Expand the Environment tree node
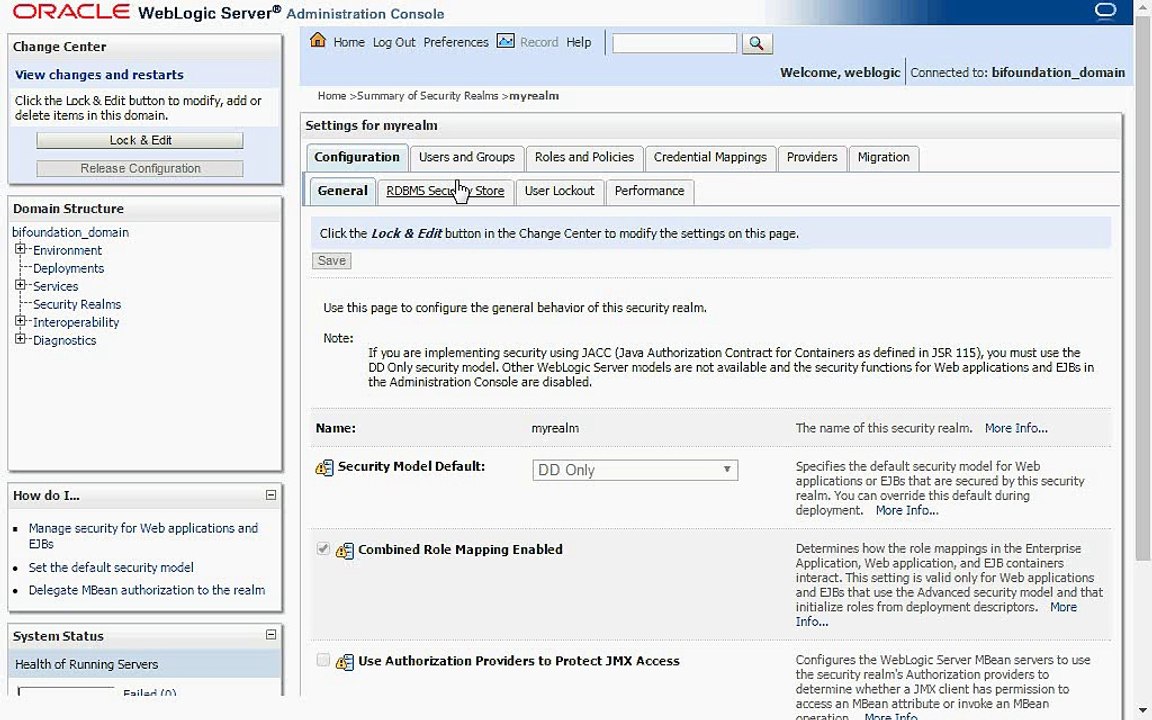 pos(21,249)
